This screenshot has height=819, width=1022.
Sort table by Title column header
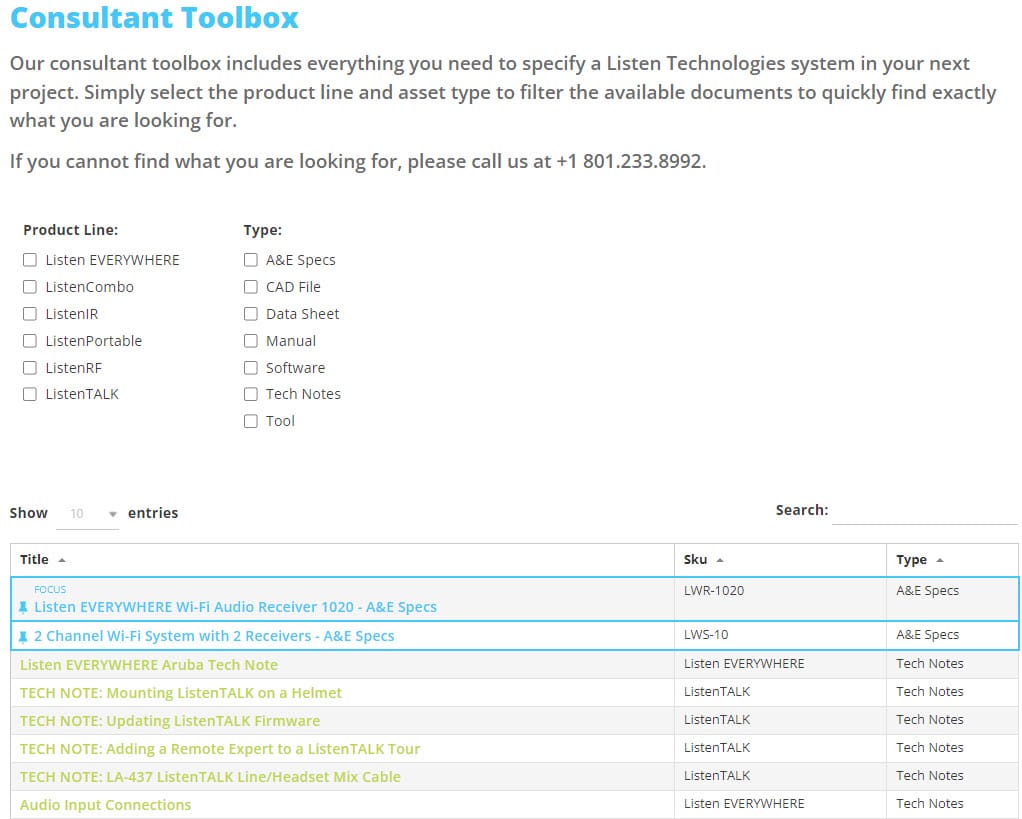342,560
